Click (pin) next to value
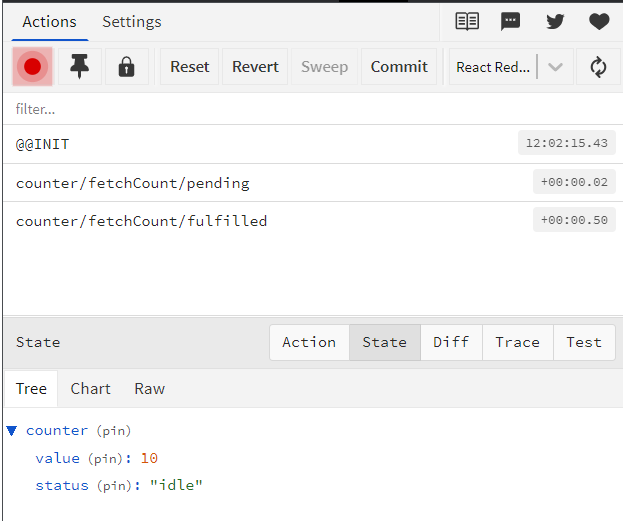The image size is (623, 521). [x=105, y=459]
